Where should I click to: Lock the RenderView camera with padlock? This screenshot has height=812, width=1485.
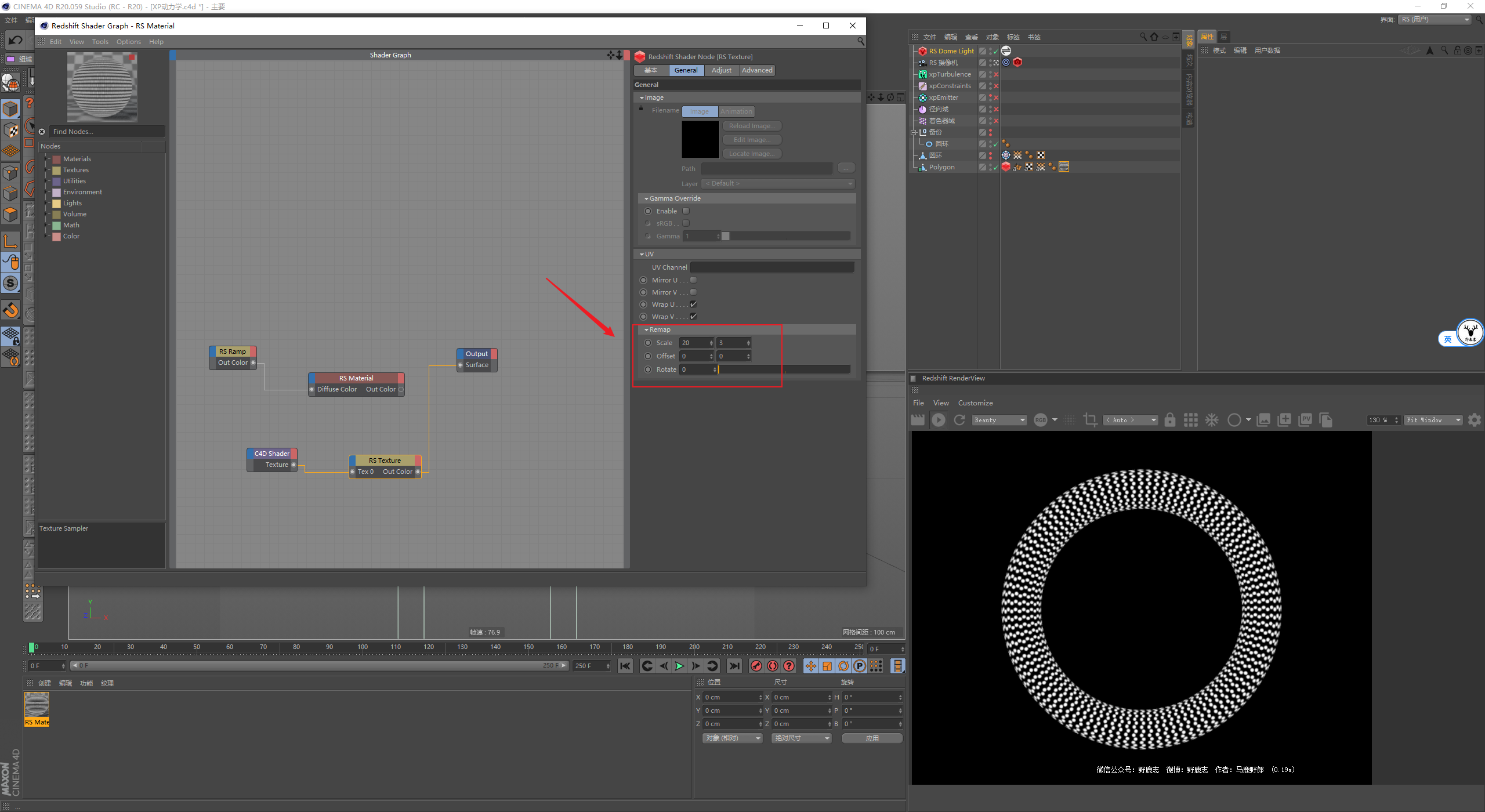tap(1169, 420)
